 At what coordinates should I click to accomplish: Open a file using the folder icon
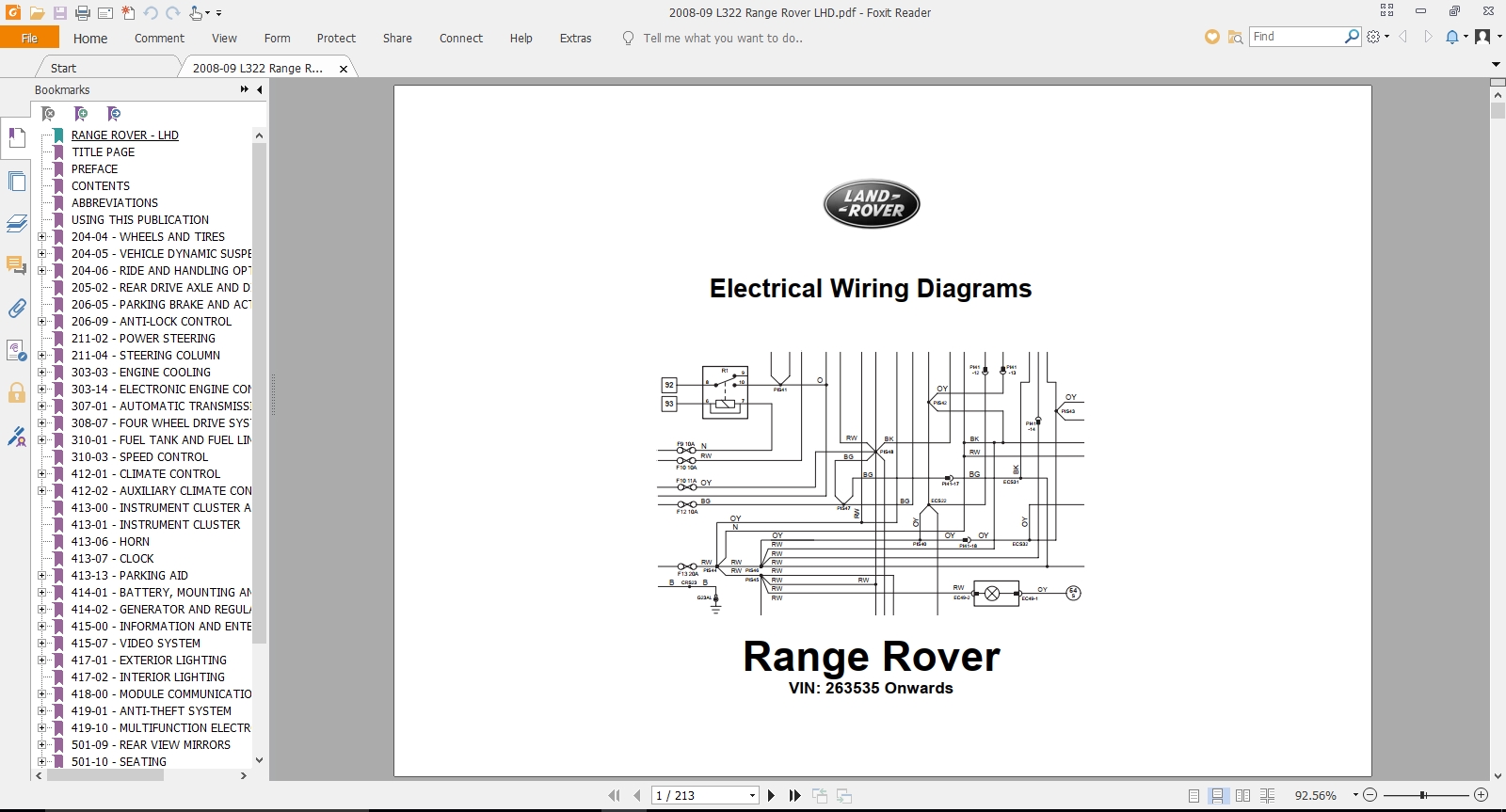click(x=37, y=13)
